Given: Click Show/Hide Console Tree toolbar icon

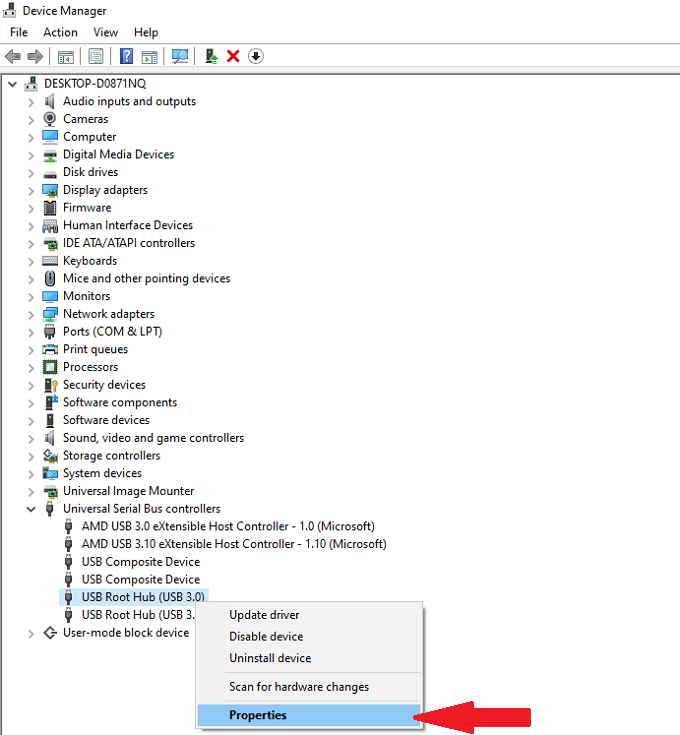Looking at the screenshot, I should click(x=66, y=57).
